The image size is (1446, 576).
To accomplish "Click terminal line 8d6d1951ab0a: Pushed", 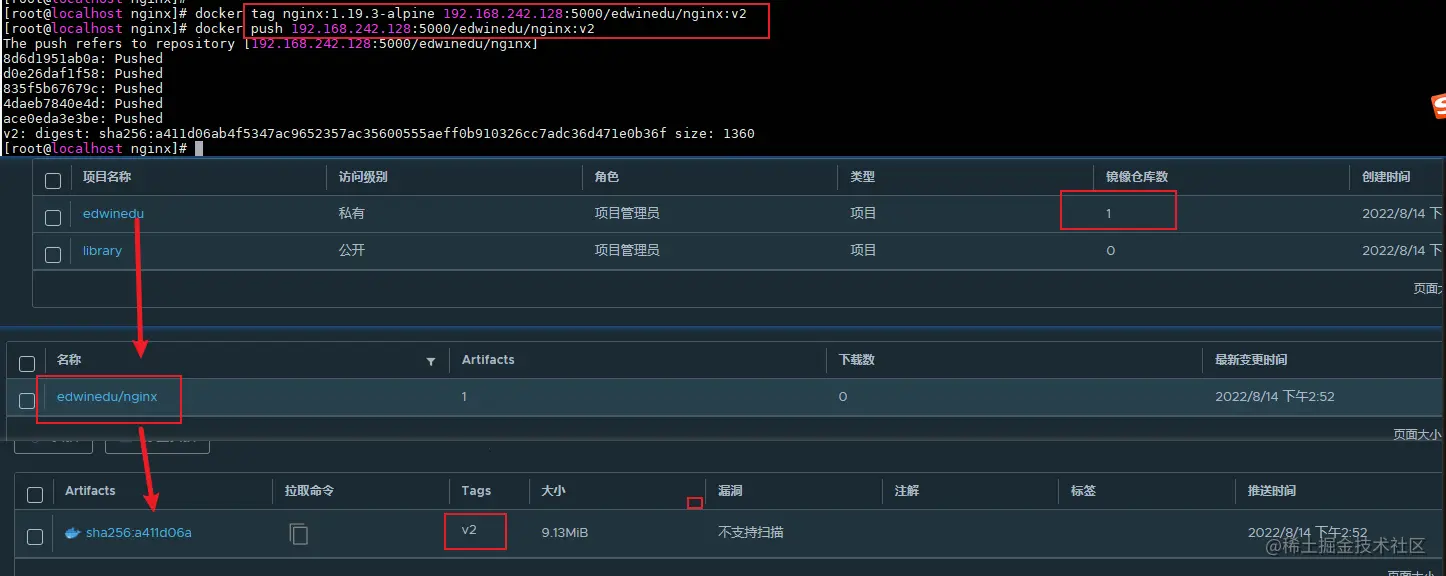I will pos(83,58).
